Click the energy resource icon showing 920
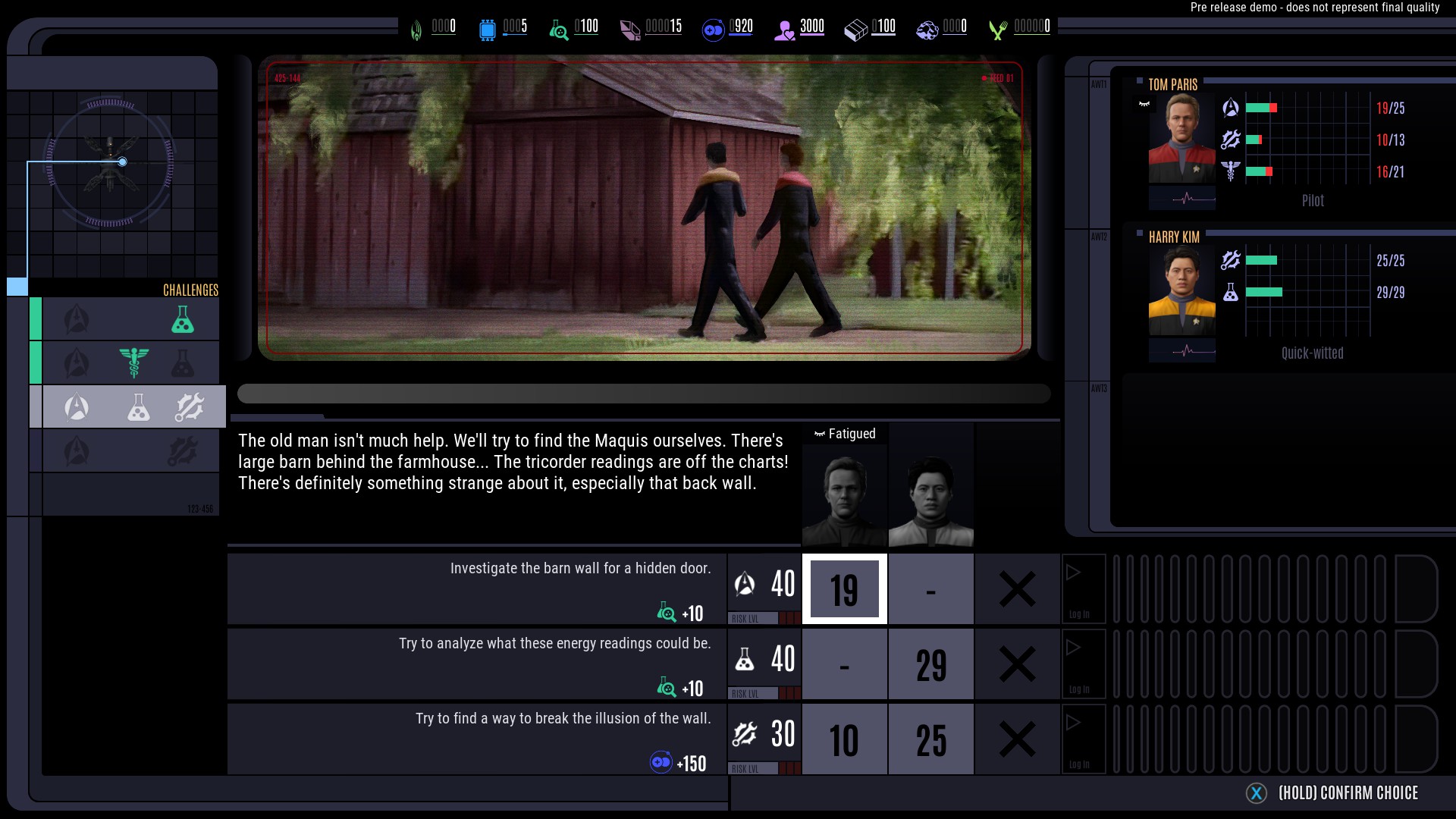This screenshot has width=1456, height=819. pos(713,30)
